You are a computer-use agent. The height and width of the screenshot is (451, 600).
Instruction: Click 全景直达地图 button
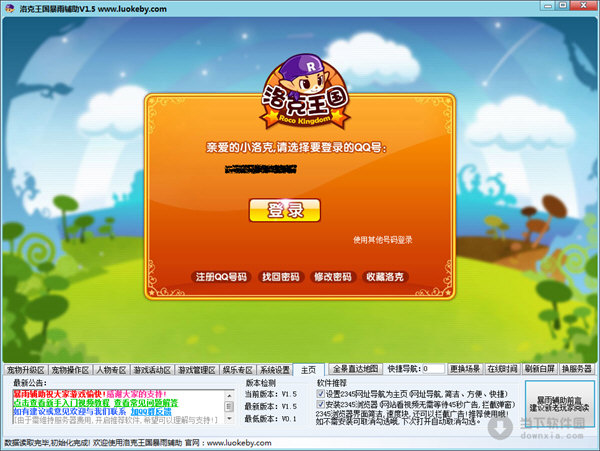click(355, 369)
